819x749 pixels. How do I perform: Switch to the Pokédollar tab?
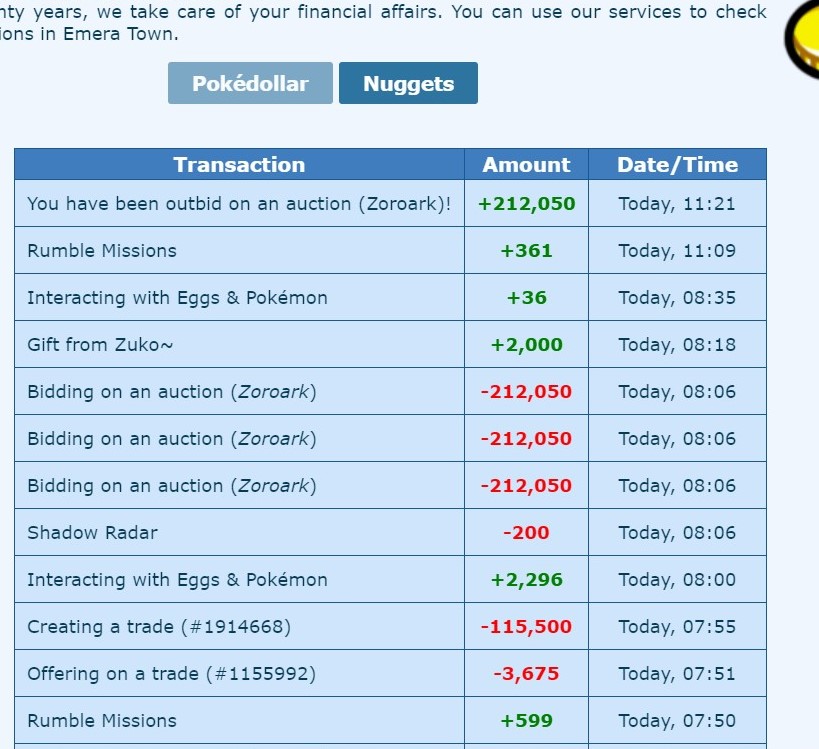pos(250,83)
